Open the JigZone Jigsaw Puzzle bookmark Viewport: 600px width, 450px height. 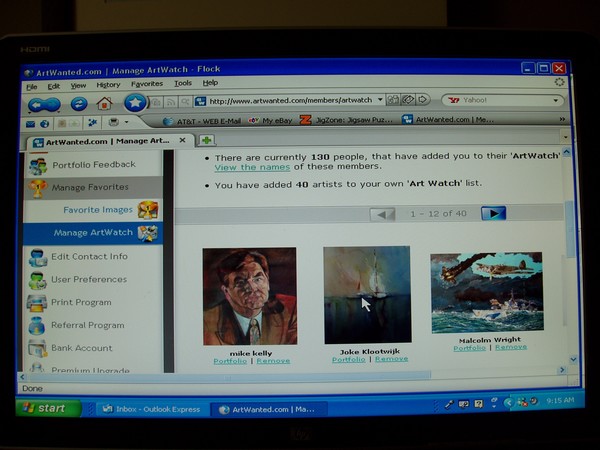(346, 120)
